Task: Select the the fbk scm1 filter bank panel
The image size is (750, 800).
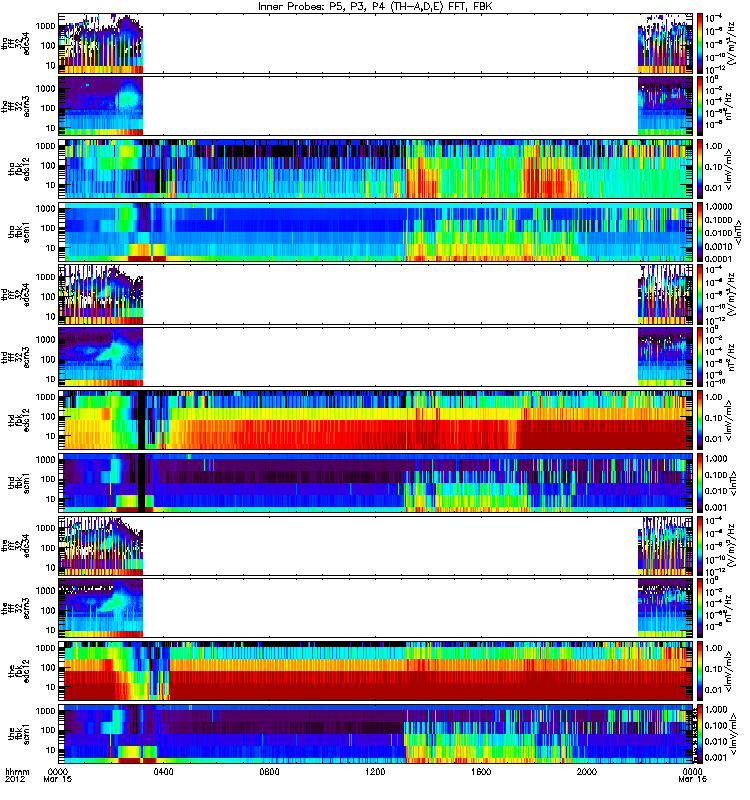Action: (x=376, y=734)
